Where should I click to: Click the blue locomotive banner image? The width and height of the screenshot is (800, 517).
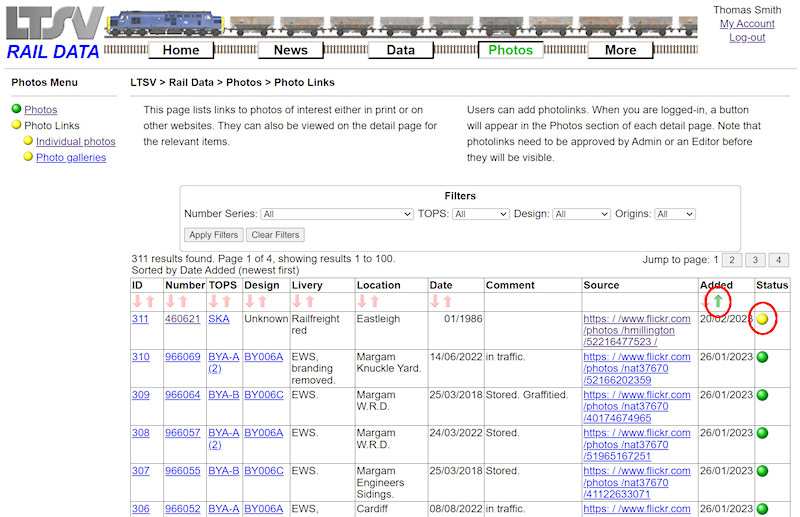166,23
